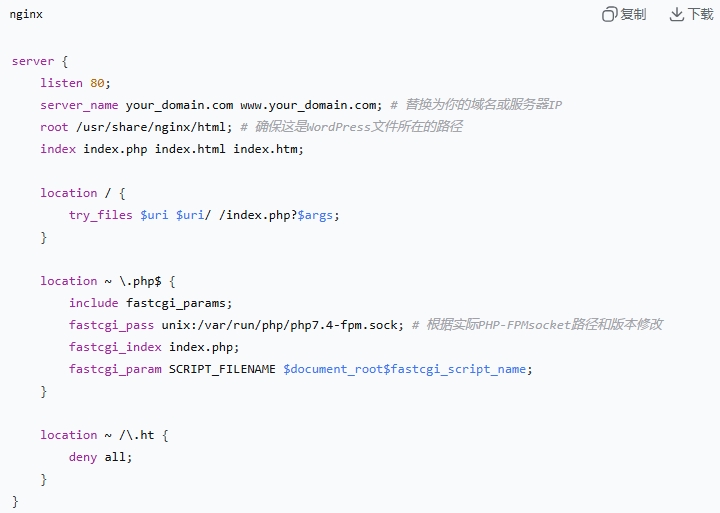Click the download arrow icon

(677, 14)
